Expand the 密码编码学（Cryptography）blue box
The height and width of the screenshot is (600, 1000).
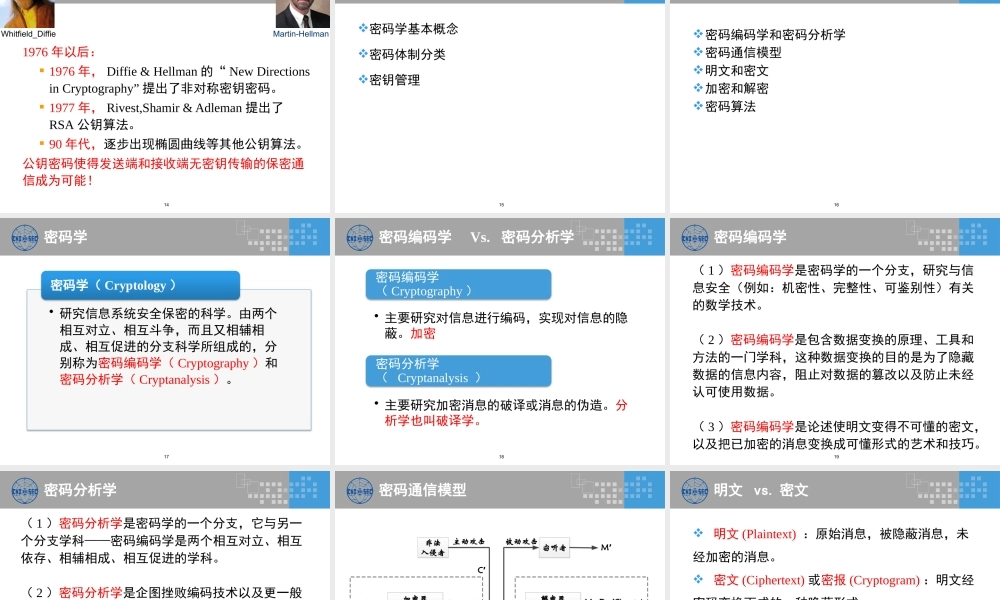click(x=458, y=283)
